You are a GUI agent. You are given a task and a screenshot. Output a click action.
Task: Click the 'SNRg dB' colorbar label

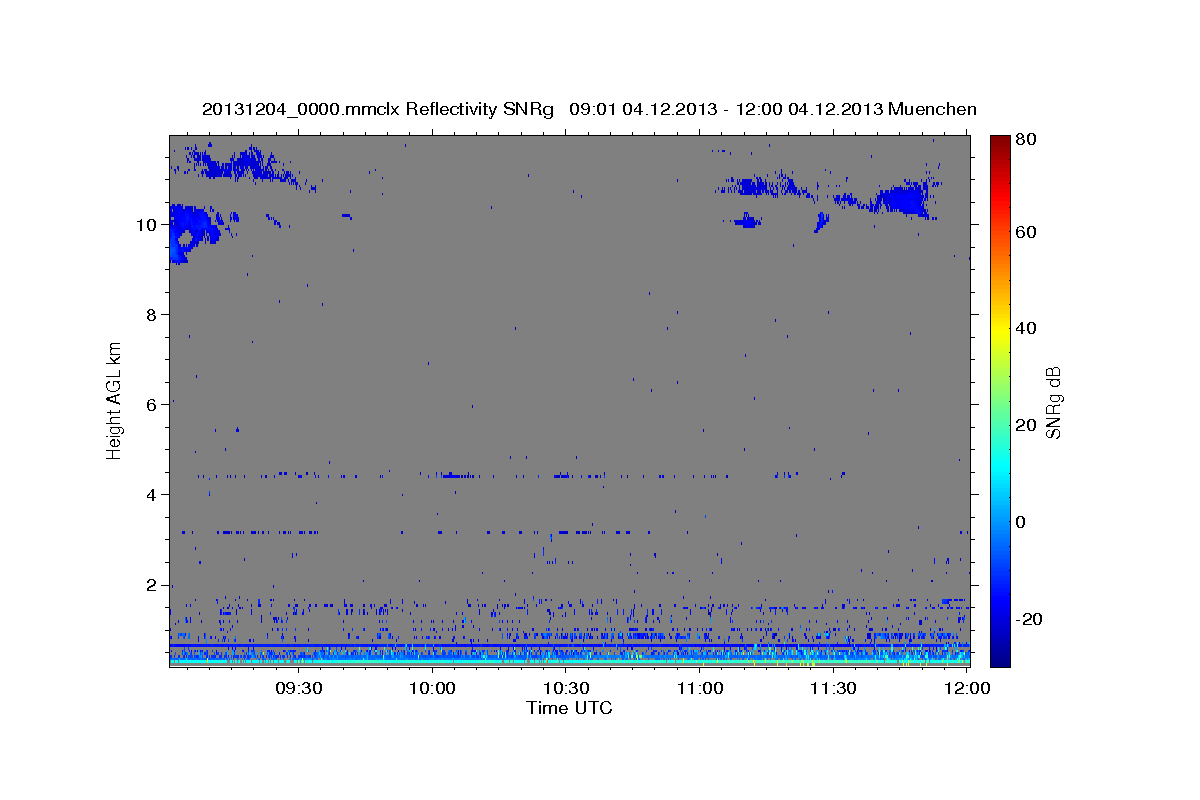tap(1053, 402)
